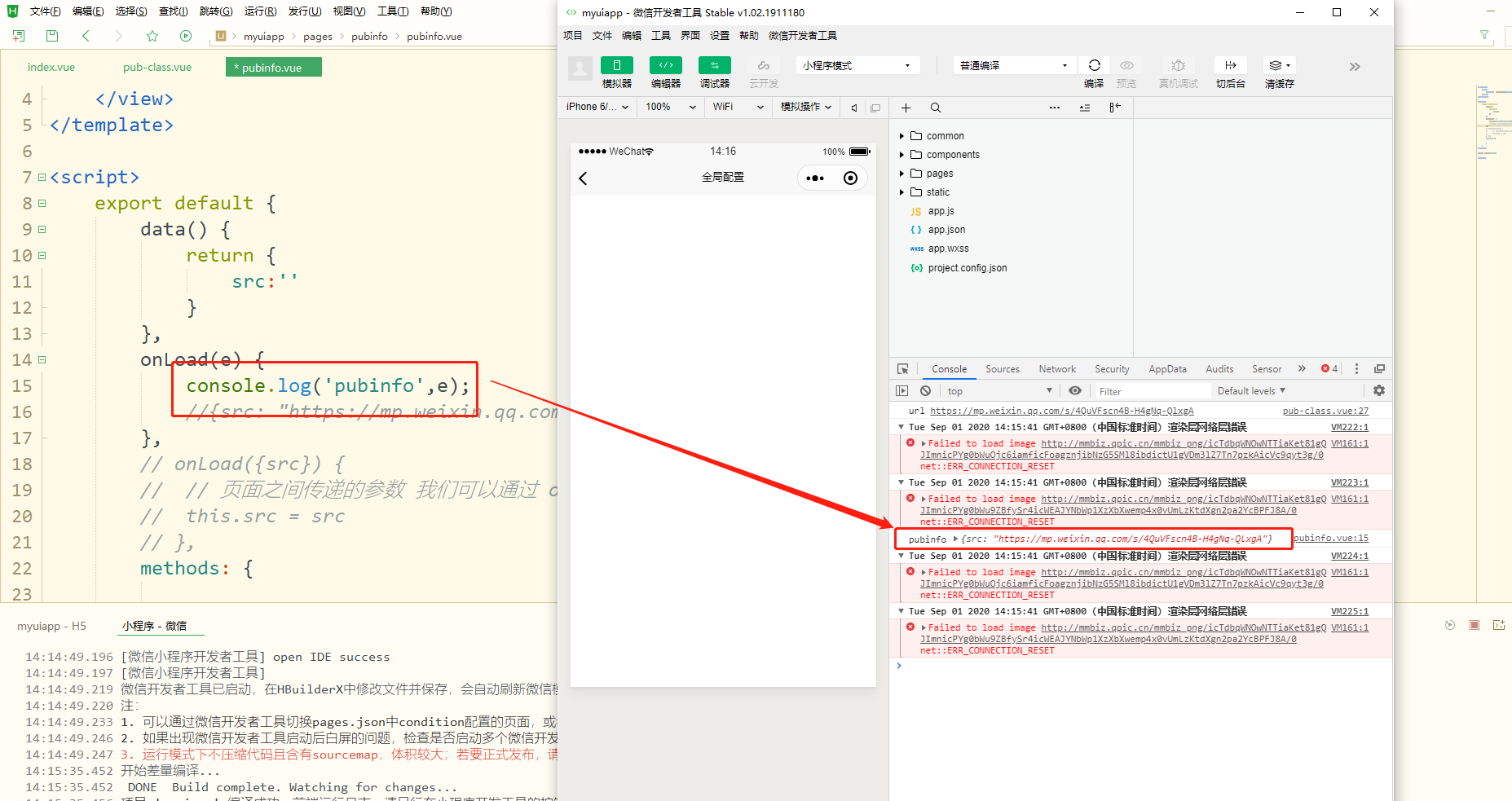
Task: Go back with the green left arrow
Action: click(86, 36)
